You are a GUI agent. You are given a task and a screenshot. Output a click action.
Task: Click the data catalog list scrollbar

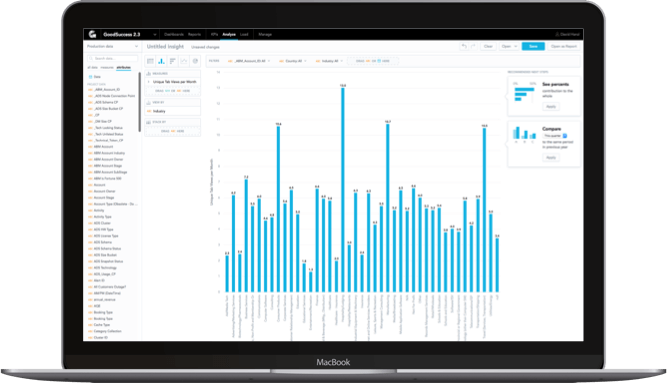coord(139,102)
